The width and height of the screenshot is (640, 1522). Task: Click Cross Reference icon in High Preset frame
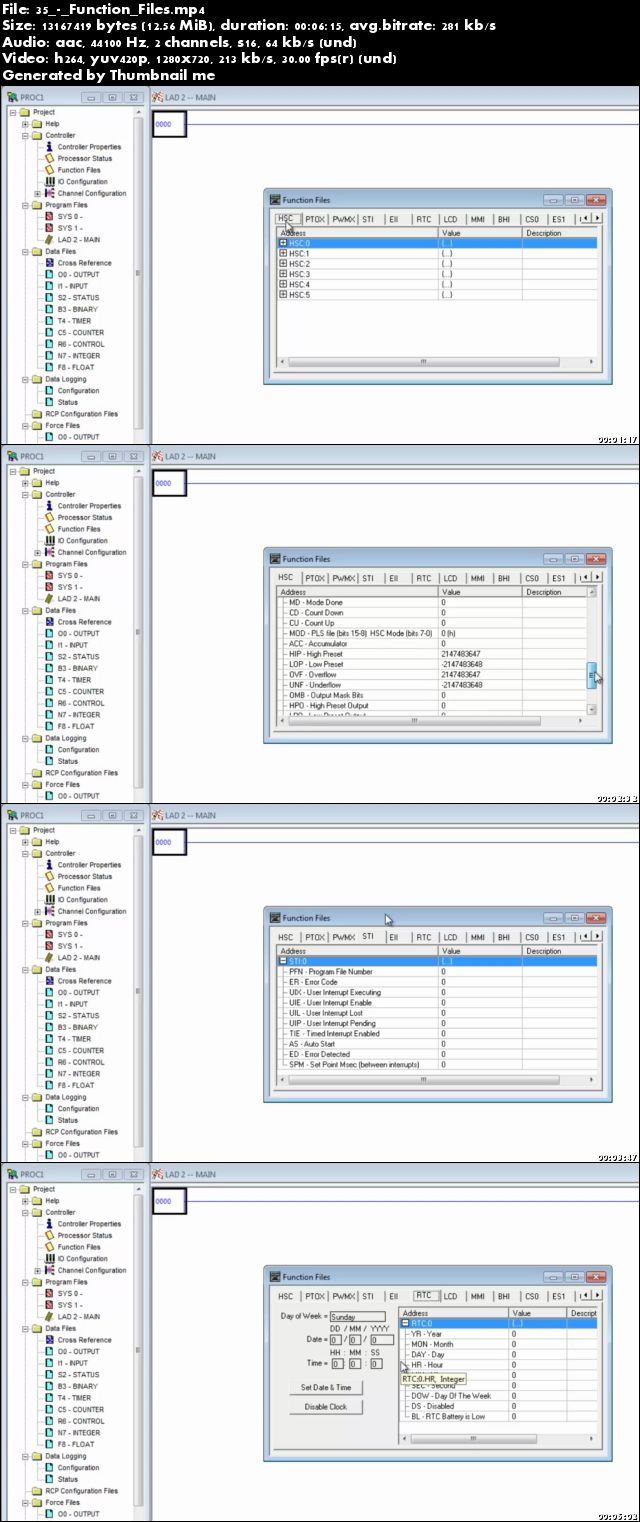tap(50, 622)
